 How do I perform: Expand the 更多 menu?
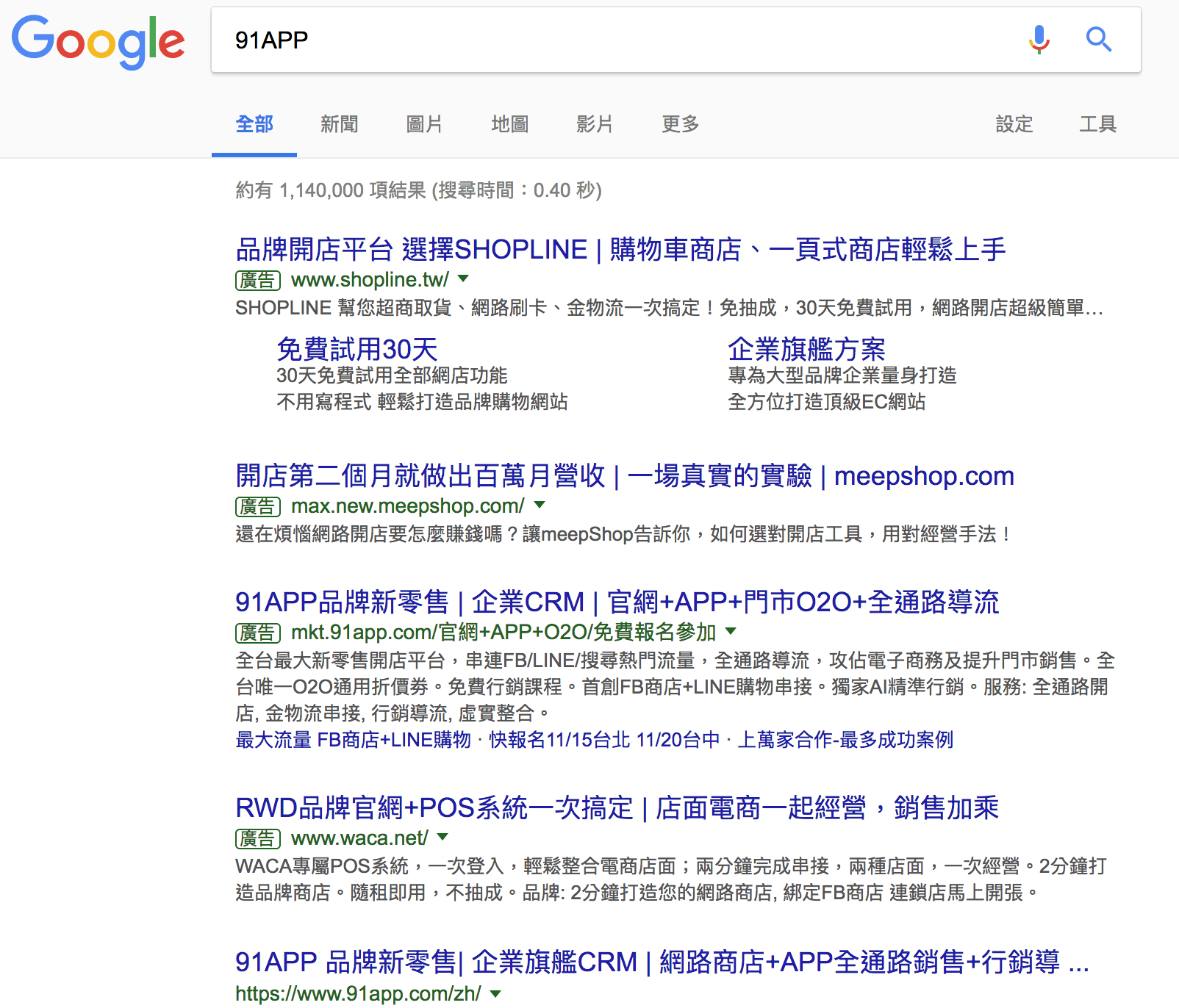tap(681, 124)
